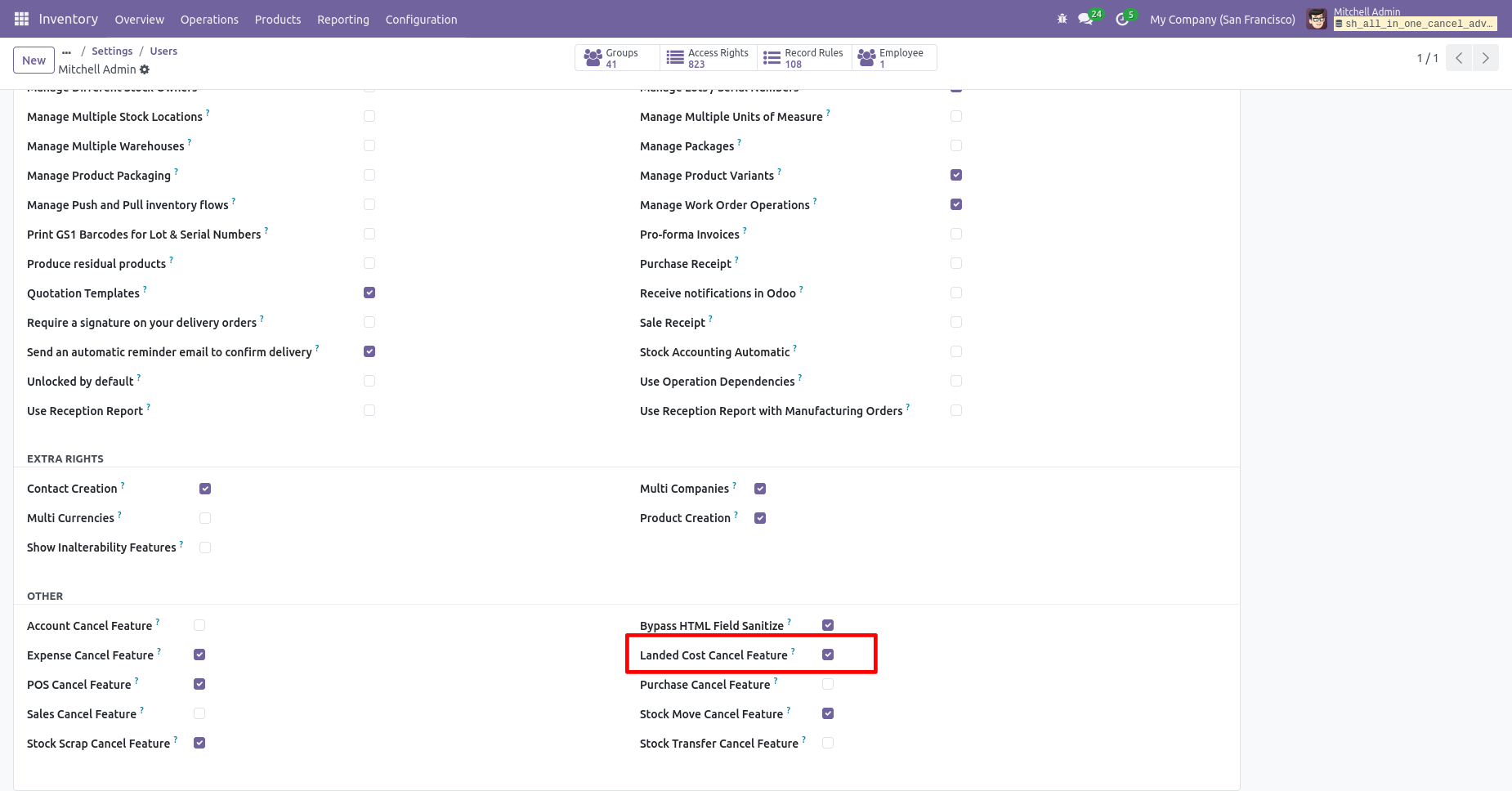
Task: Click help mark beside Product Creation
Action: click(x=736, y=515)
